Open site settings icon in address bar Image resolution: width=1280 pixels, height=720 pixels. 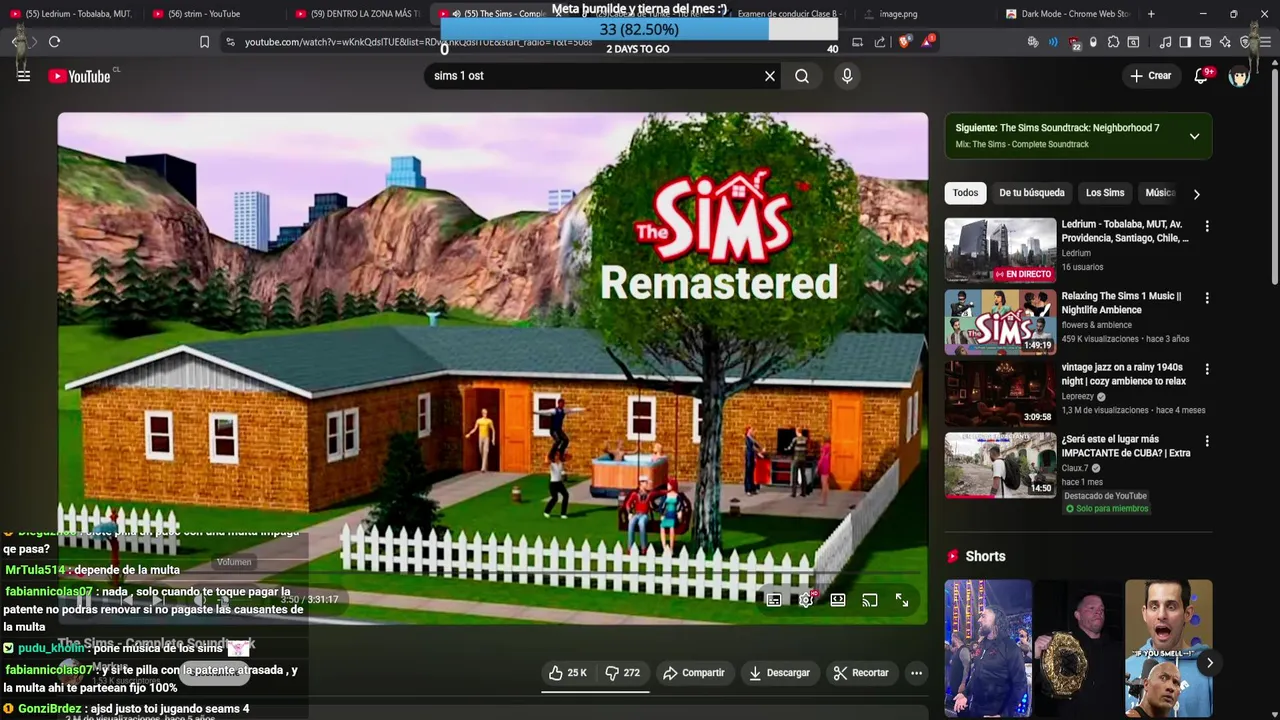(x=230, y=42)
